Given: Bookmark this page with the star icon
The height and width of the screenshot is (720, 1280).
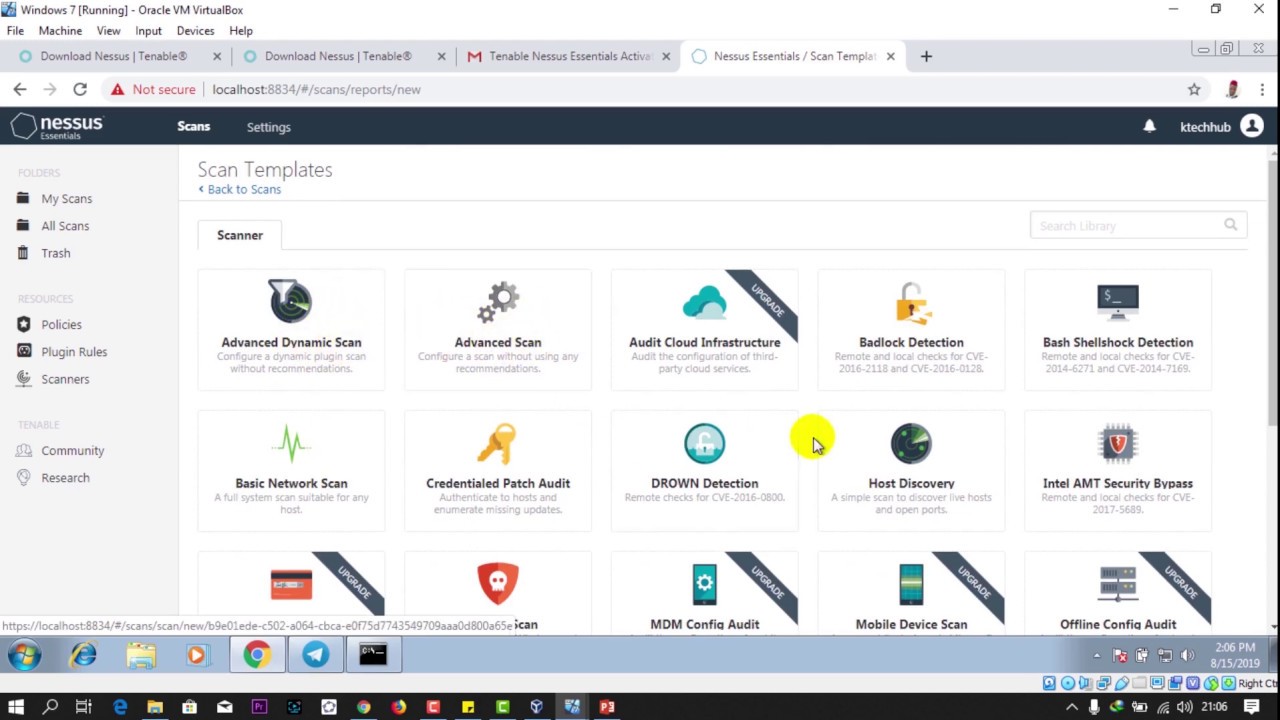Looking at the screenshot, I should [x=1194, y=89].
